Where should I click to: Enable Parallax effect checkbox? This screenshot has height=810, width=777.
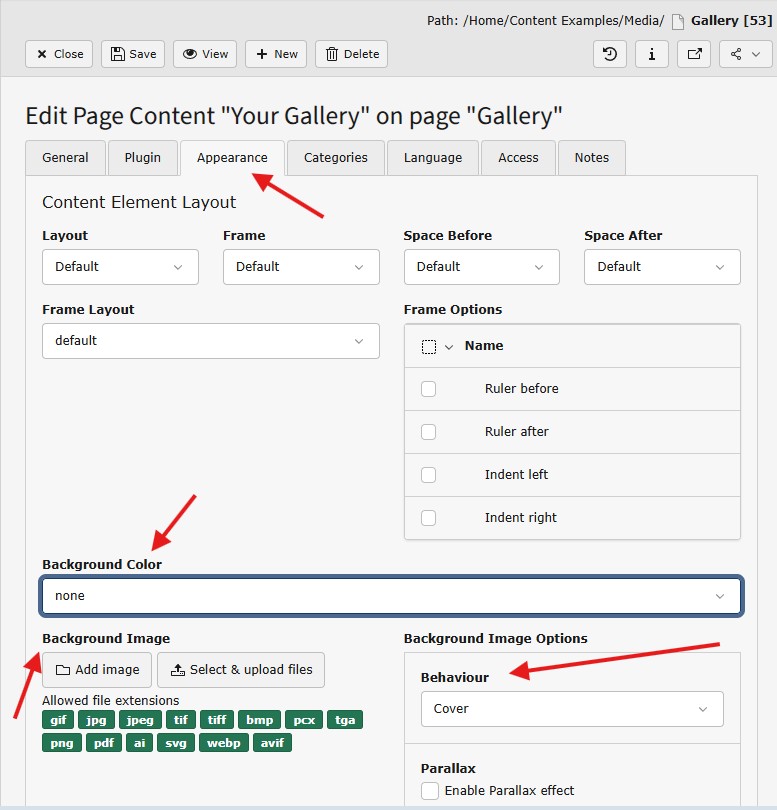click(x=430, y=791)
